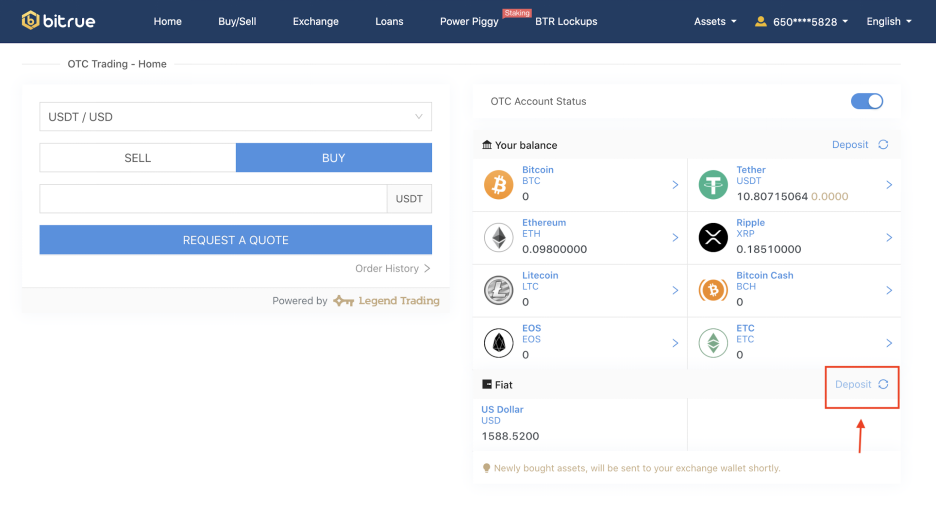Click the Bitcoin BTC coin icon
The image size is (936, 530).
498,185
